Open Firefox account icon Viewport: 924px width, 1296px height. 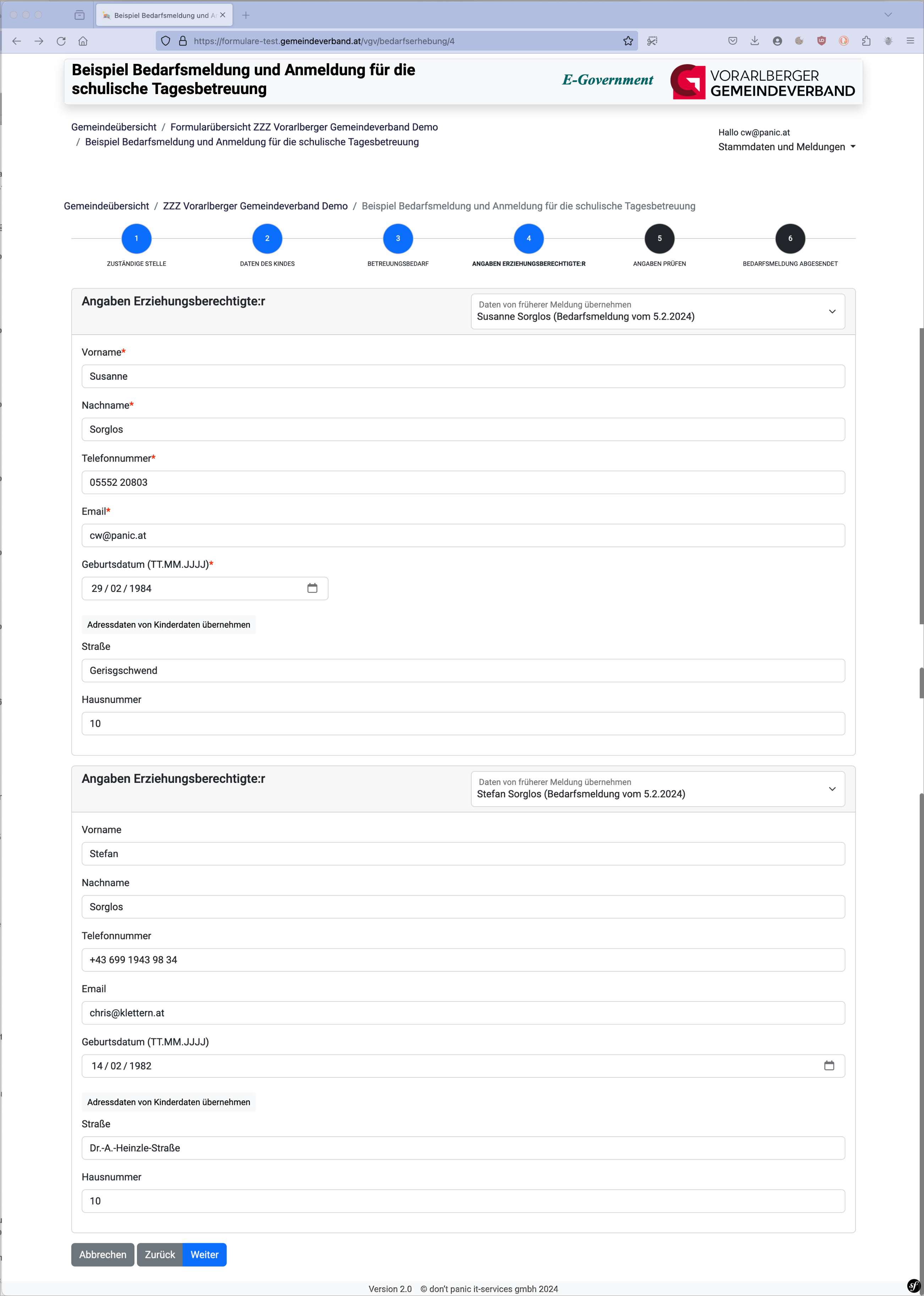[x=777, y=41]
